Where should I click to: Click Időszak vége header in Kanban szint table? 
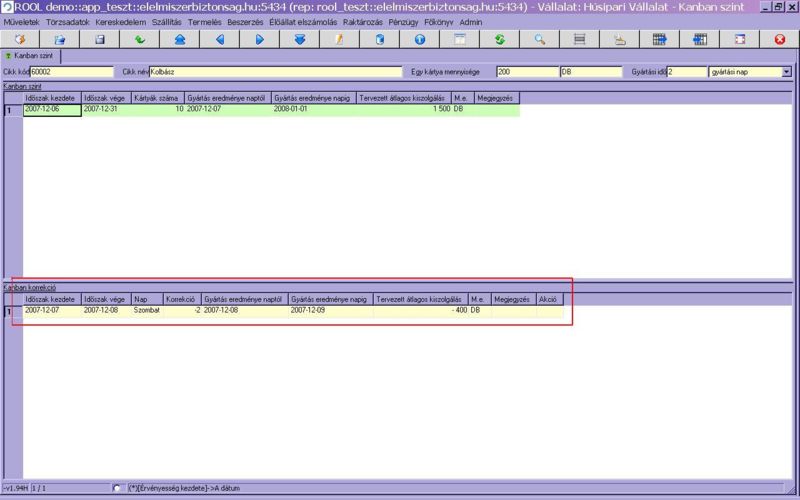click(105, 98)
